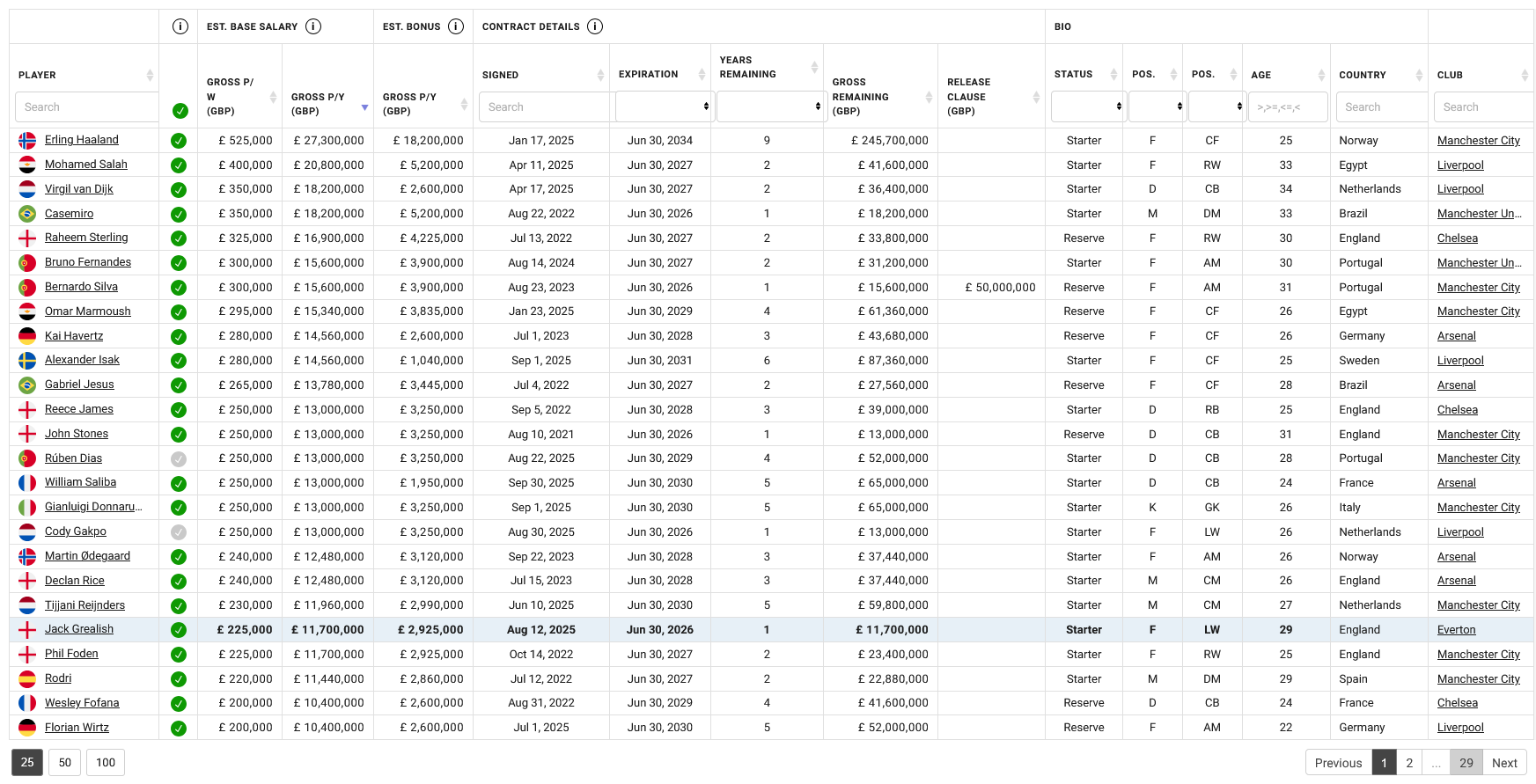Show 50 rows per page
Viewport: 1536px width, 784px height.
65,762
